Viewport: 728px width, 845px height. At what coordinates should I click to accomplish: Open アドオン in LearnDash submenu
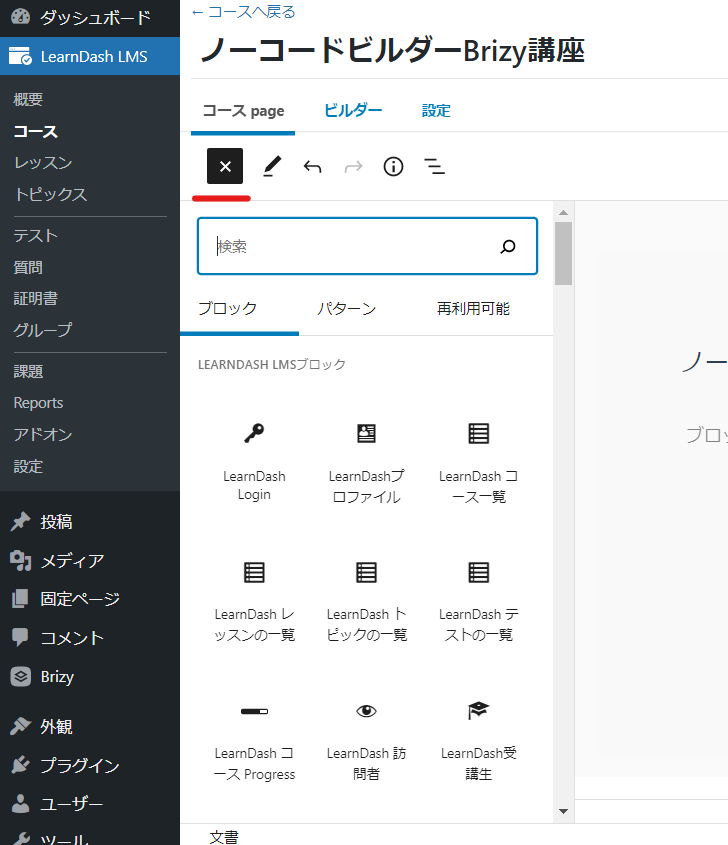point(43,434)
